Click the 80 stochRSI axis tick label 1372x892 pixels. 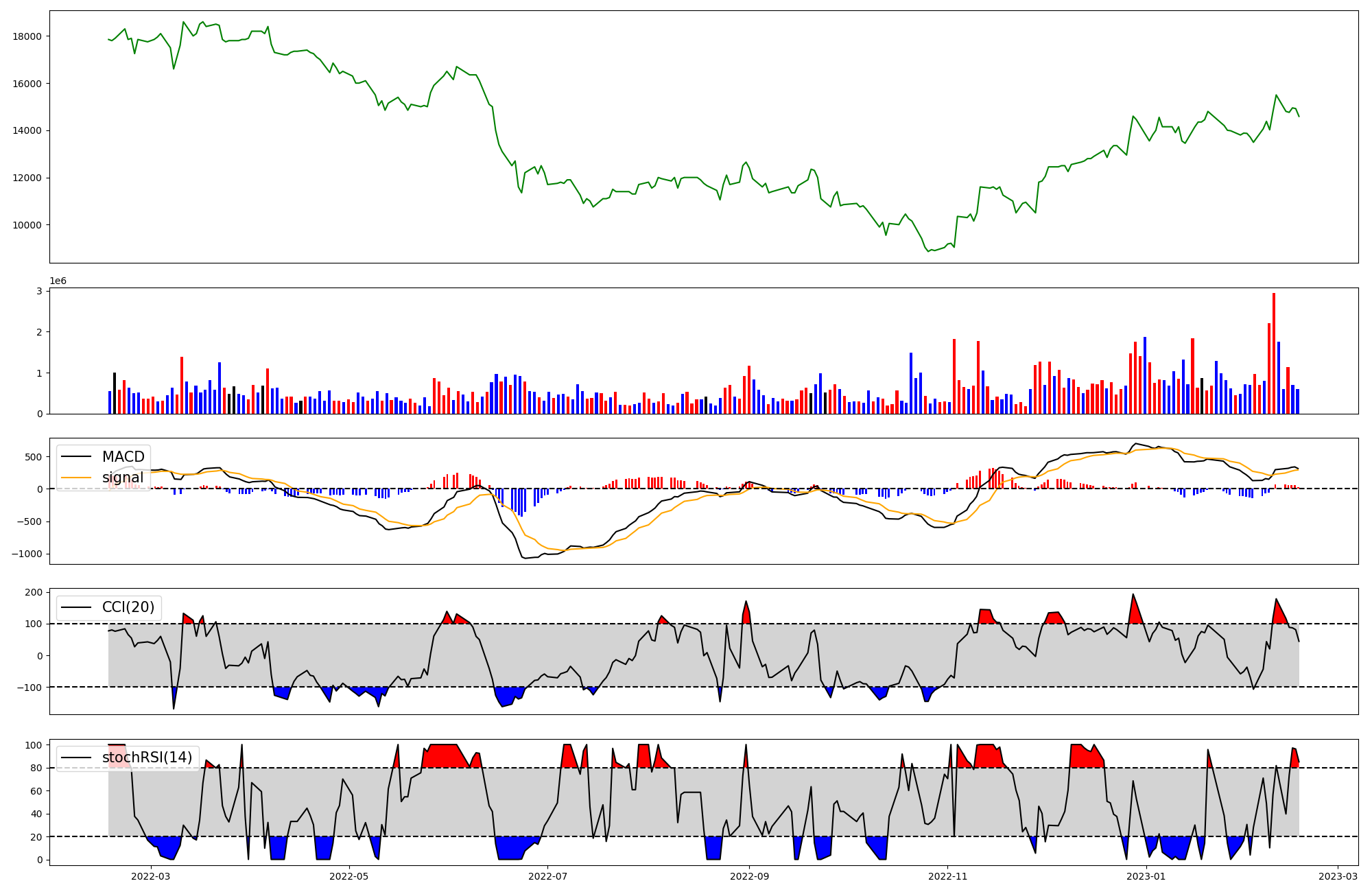tap(37, 768)
